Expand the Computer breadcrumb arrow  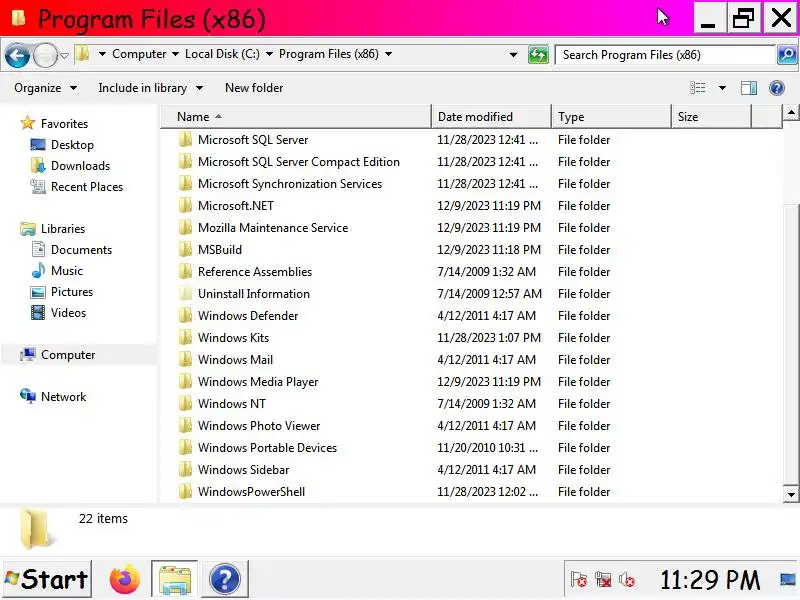click(x=175, y=54)
